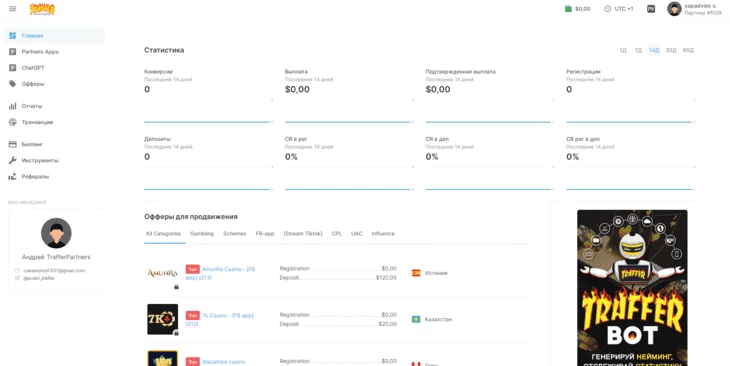
Task: Select the 14Д statistics period
Action: coord(654,50)
